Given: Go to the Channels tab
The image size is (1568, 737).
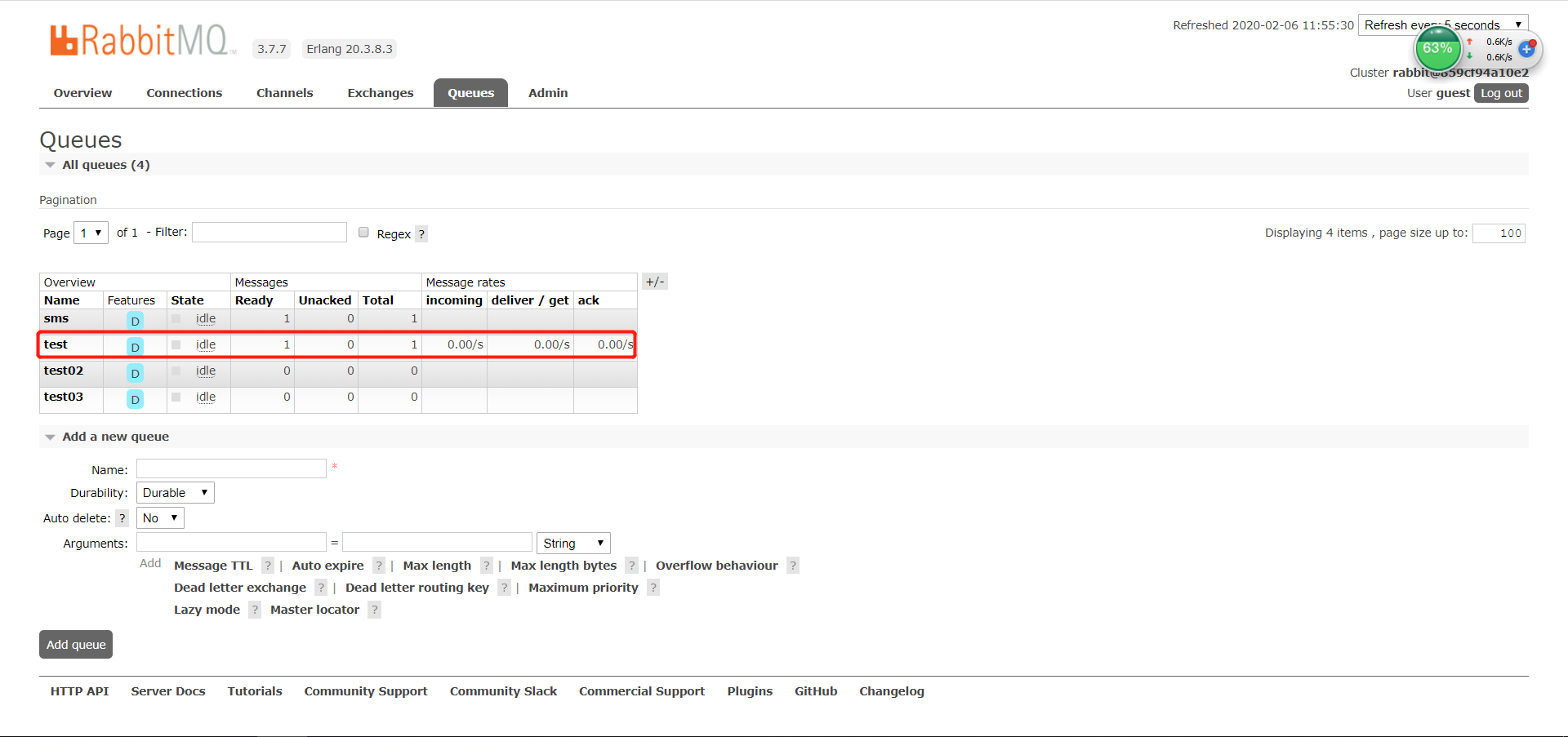Looking at the screenshot, I should click(285, 93).
